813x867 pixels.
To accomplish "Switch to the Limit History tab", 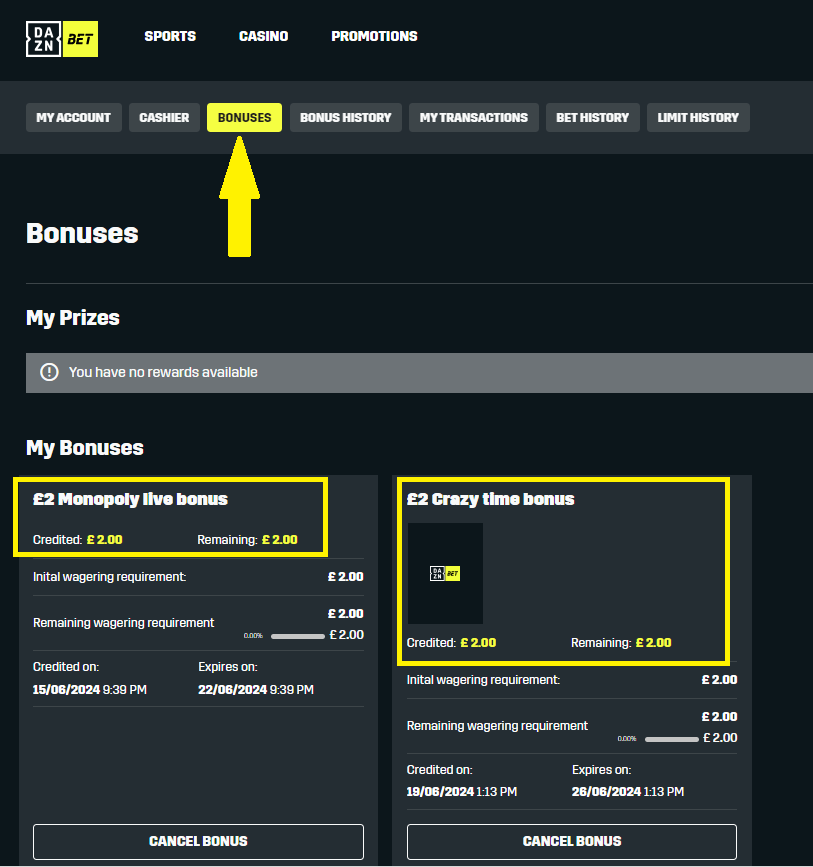I will point(698,117).
